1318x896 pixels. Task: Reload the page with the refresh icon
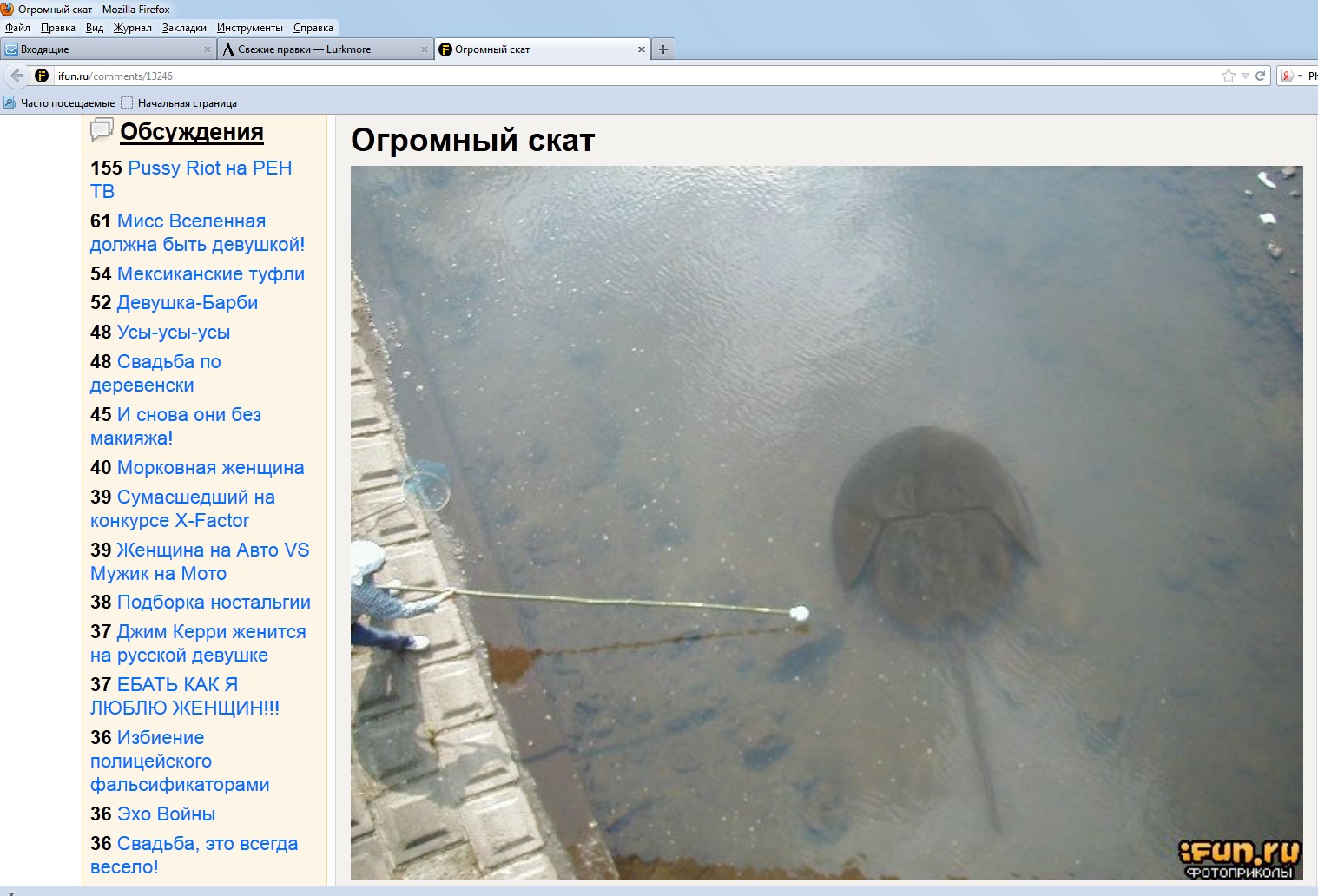1260,76
